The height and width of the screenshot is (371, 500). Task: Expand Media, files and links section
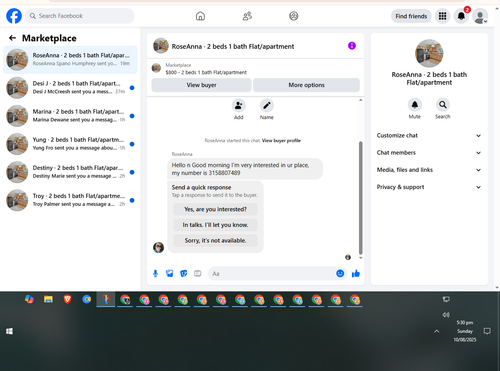pyautogui.click(x=429, y=170)
